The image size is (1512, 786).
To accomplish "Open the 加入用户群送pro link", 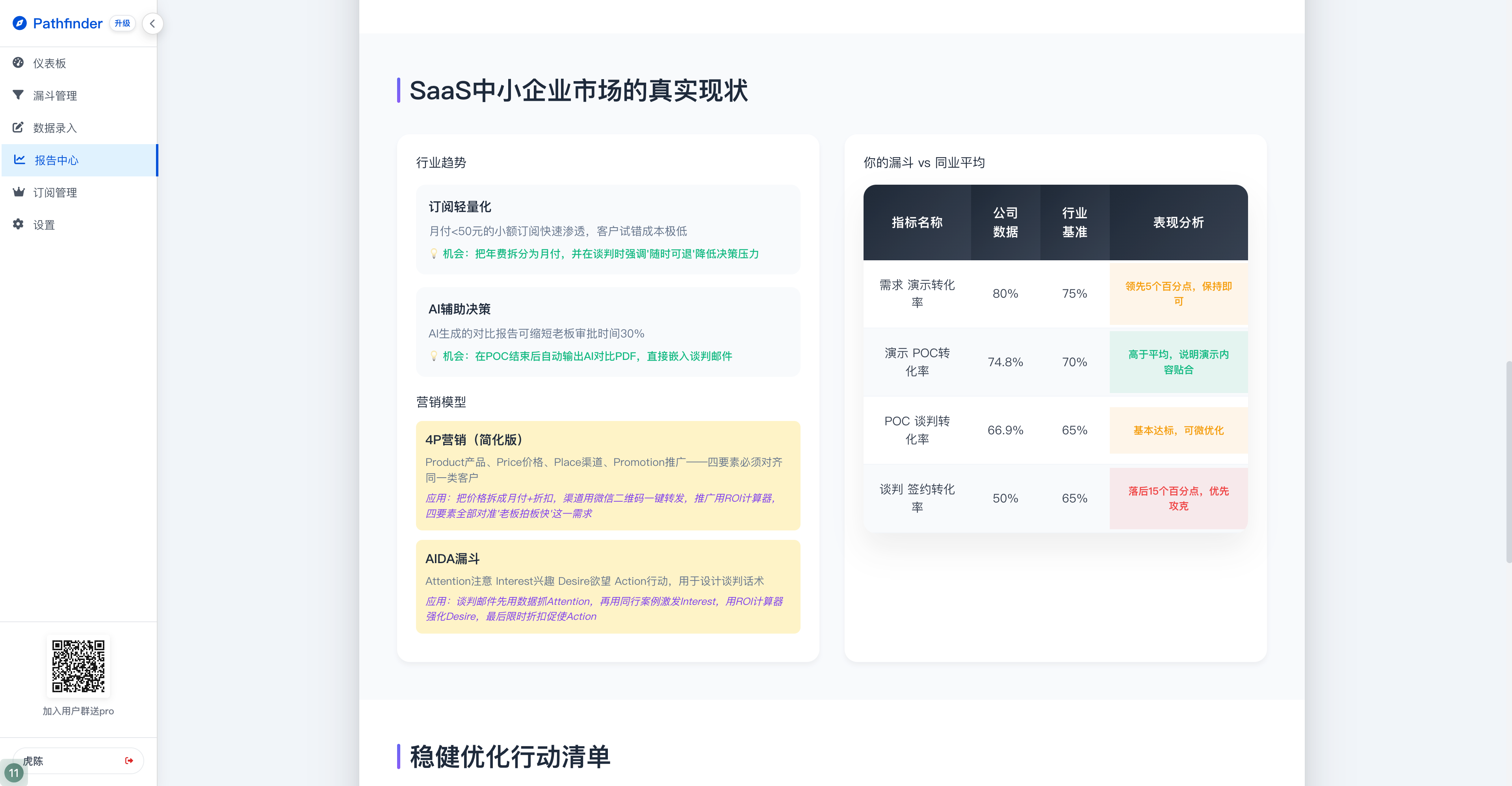I will coord(78,711).
